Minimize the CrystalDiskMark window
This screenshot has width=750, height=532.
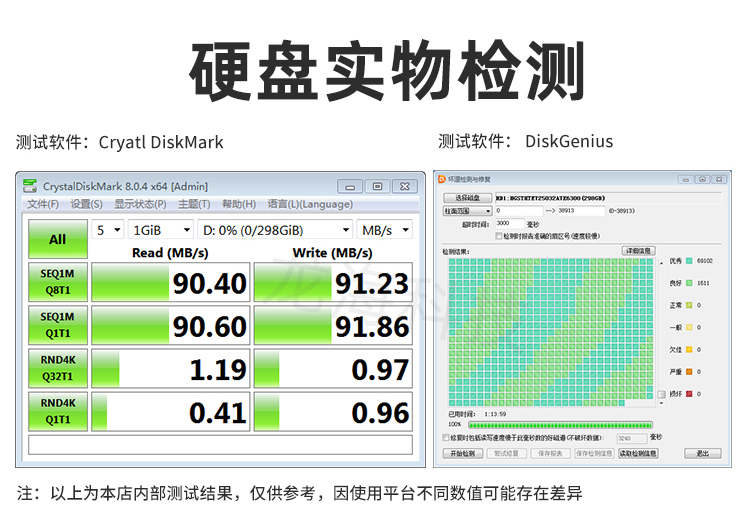click(350, 186)
